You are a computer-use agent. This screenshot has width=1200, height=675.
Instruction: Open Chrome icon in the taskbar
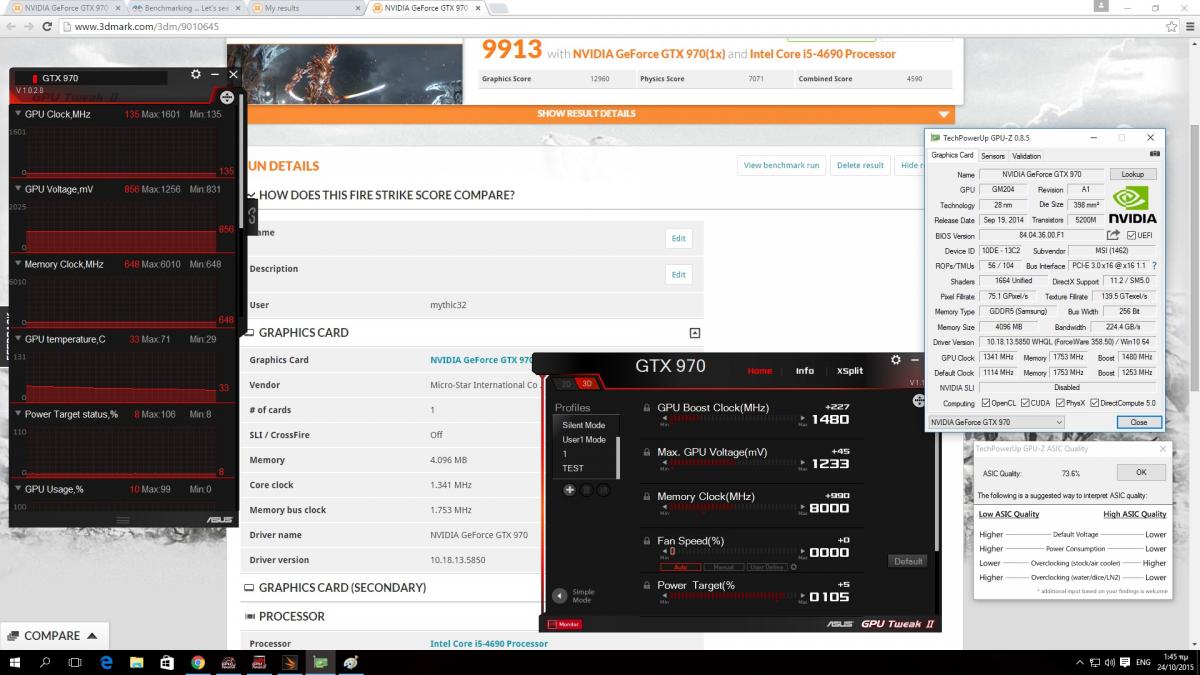198,662
